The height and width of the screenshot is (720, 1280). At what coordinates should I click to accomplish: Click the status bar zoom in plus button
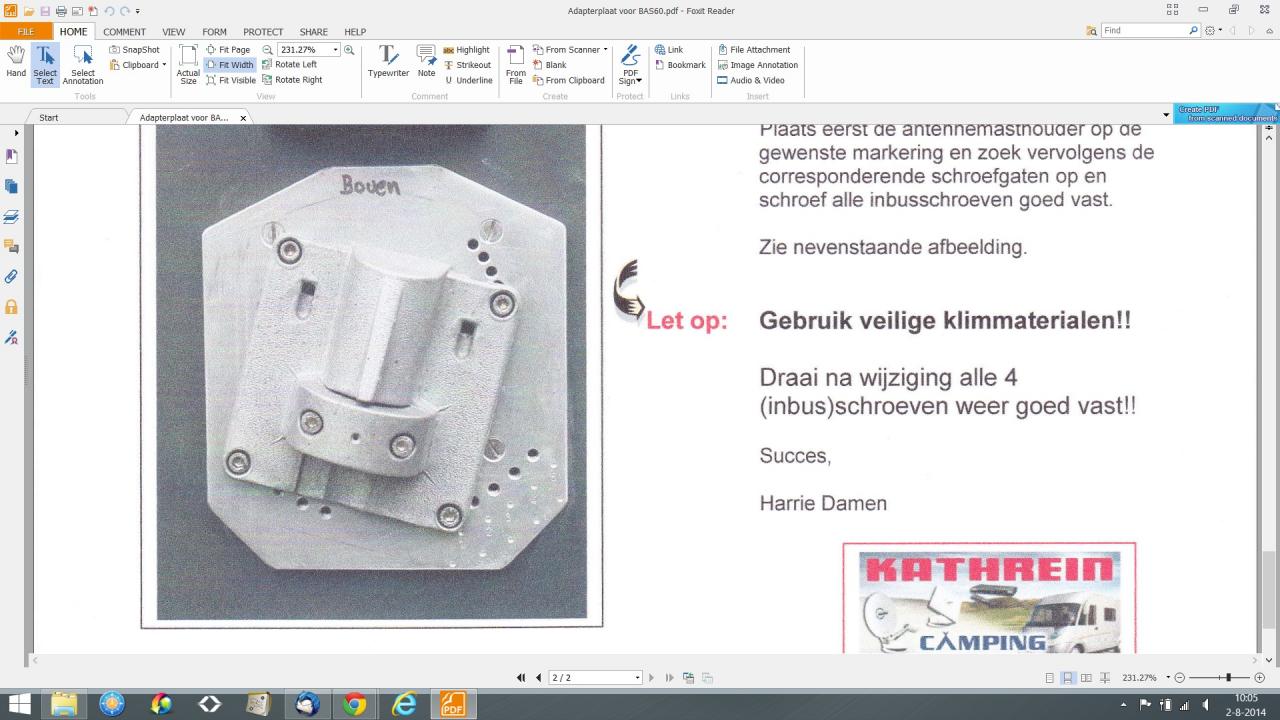point(1259,678)
